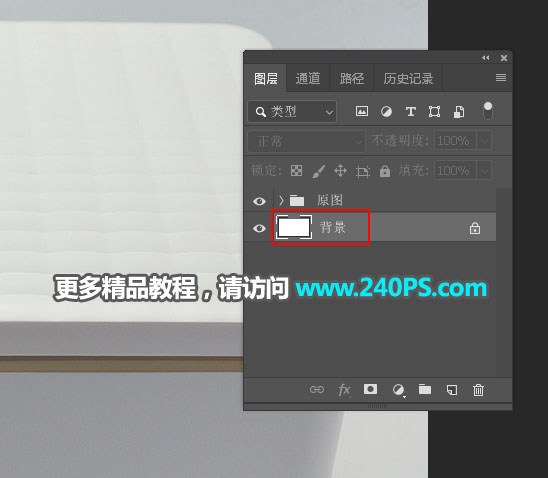This screenshot has width=548, height=478.
Task: Filter for type layers icon
Action: [411, 112]
